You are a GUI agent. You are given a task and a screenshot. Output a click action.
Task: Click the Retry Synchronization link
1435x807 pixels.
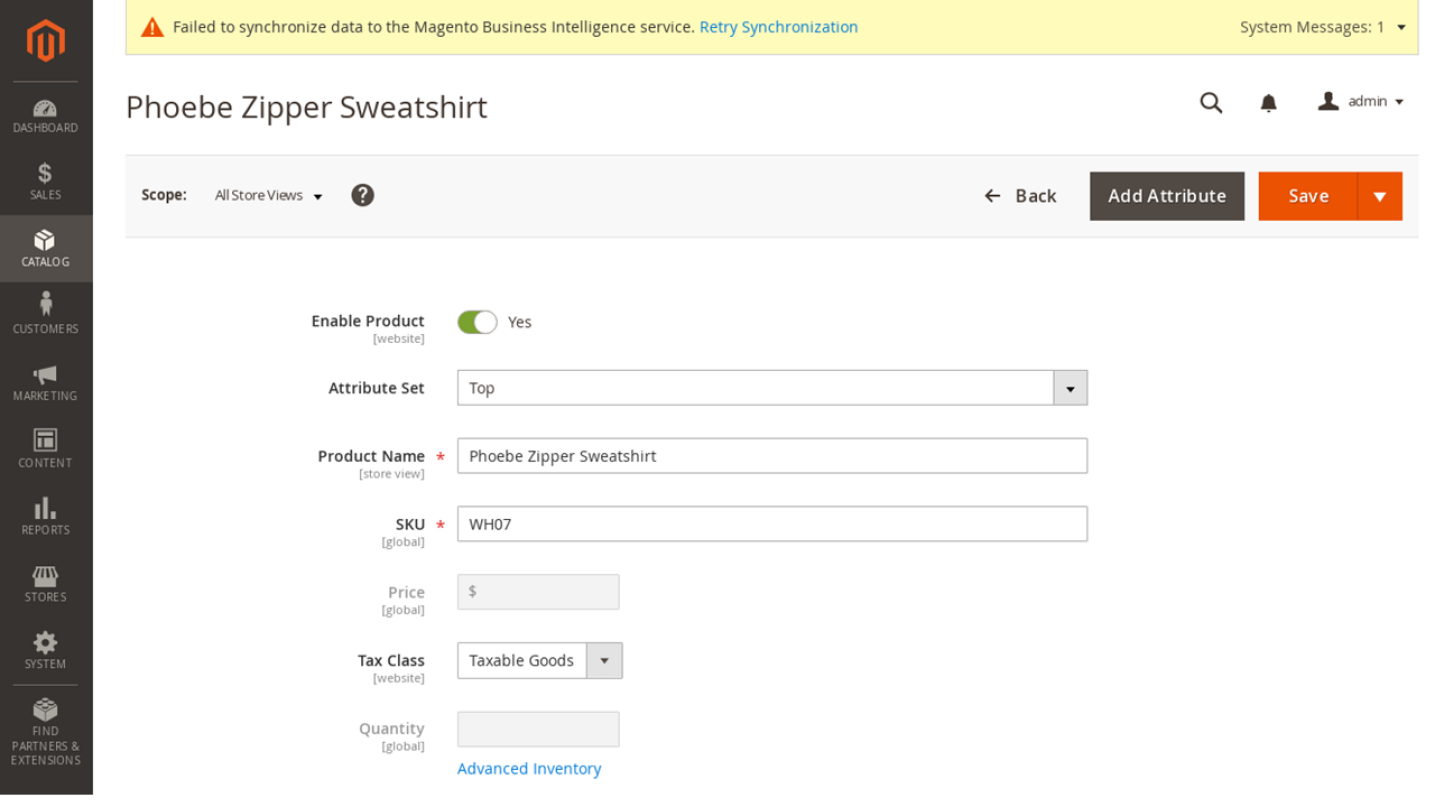coord(778,27)
